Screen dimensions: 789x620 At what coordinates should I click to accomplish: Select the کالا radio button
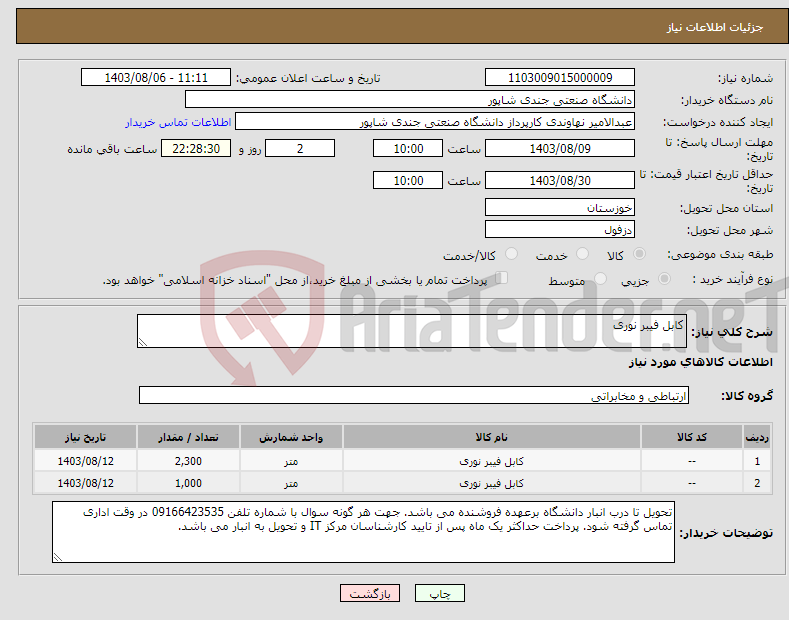click(640, 254)
